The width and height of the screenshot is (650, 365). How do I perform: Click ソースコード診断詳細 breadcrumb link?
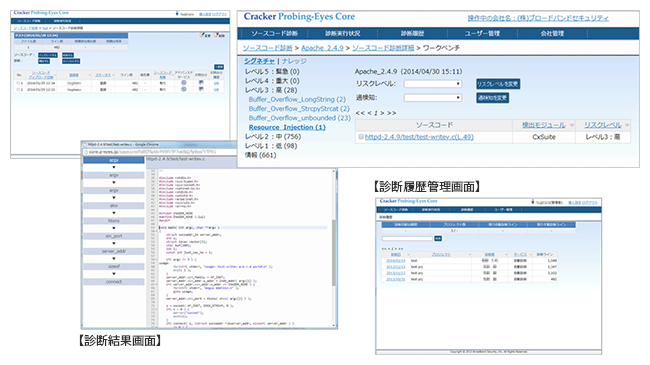[383, 48]
